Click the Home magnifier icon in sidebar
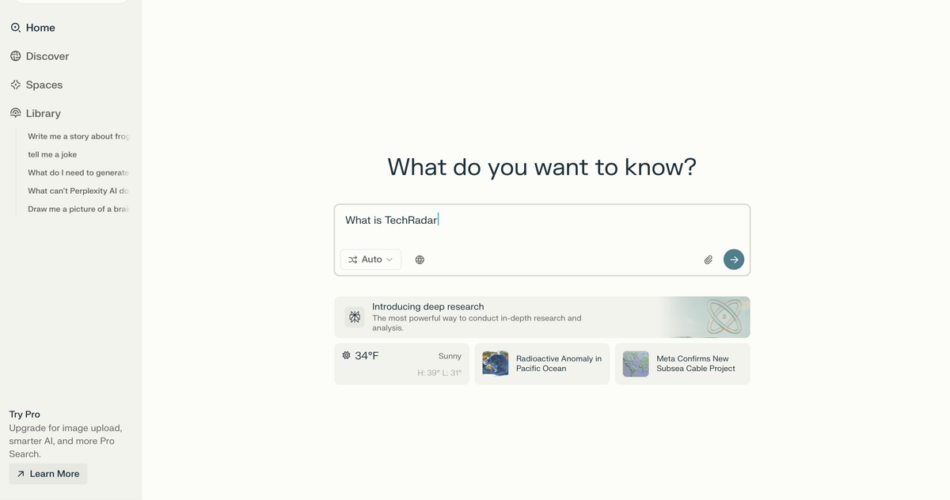This screenshot has height=500, width=950. coord(15,28)
